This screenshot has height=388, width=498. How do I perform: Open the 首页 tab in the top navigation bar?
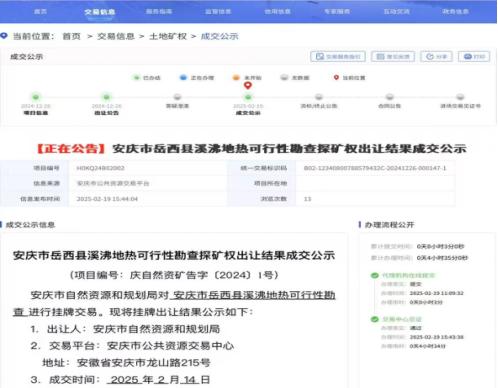coord(40,12)
